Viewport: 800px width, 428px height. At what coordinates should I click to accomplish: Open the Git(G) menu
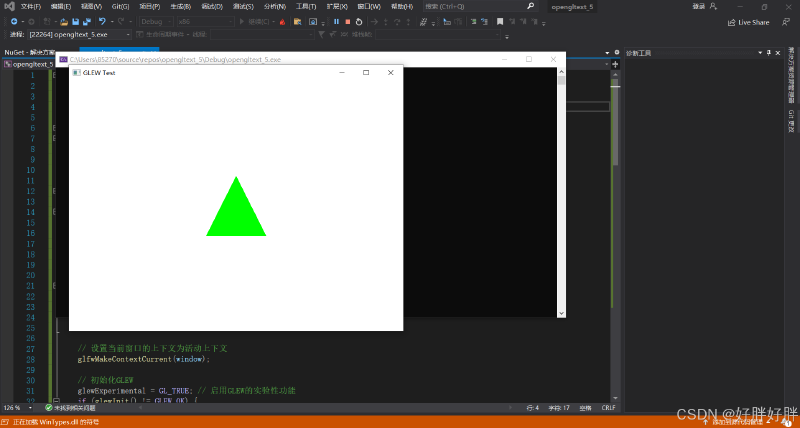click(120, 7)
